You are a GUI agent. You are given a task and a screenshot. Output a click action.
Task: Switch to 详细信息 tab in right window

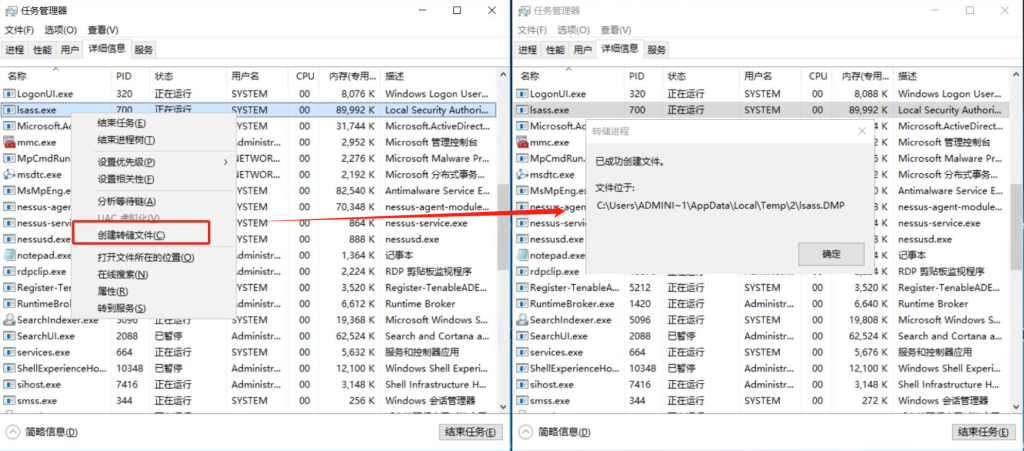[x=620, y=48]
